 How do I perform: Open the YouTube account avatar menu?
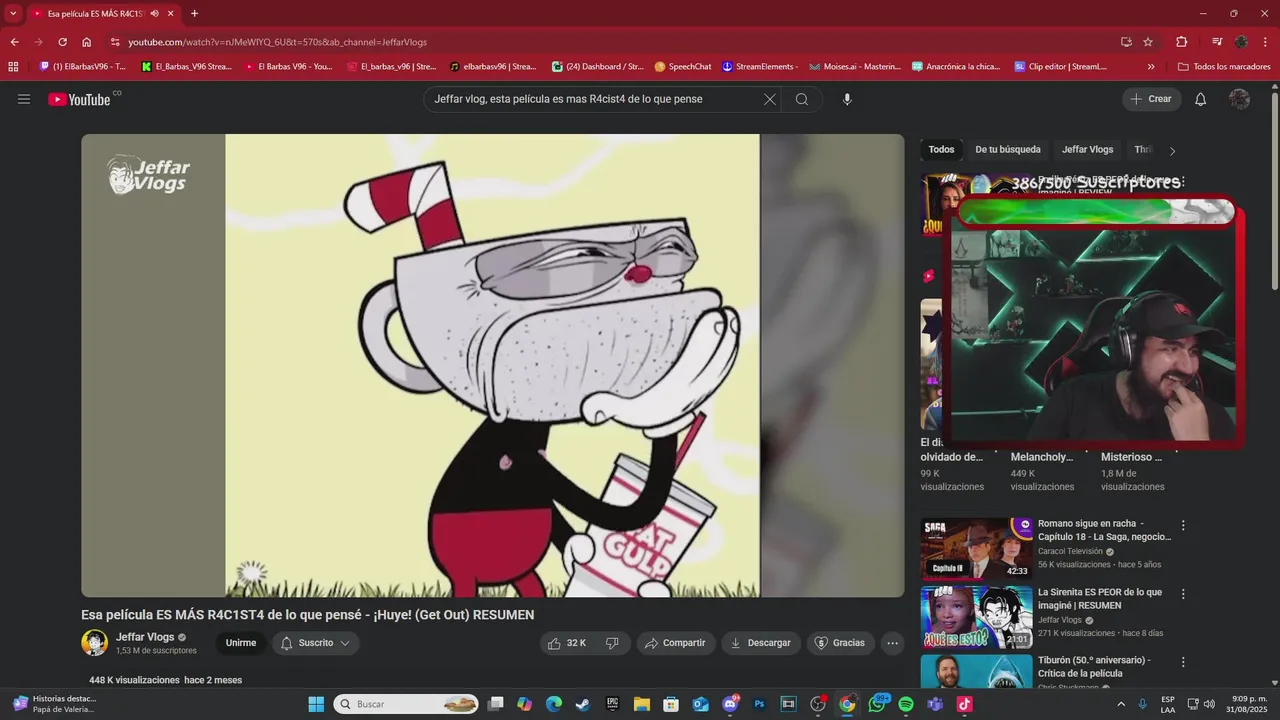coord(1239,99)
